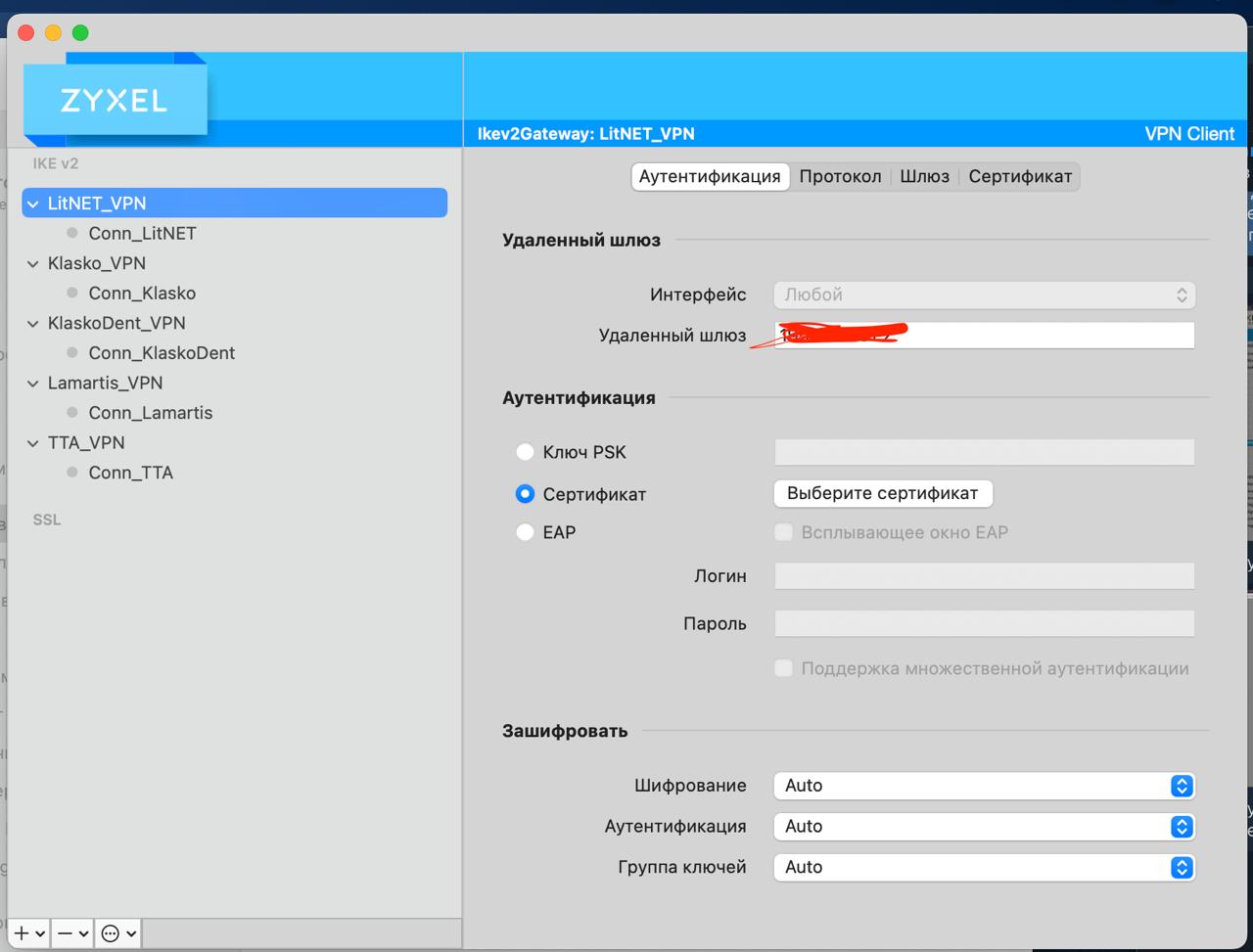Viewport: 1253px width, 952px height.
Task: Select the Conn_Klasko connection
Action: click(142, 293)
